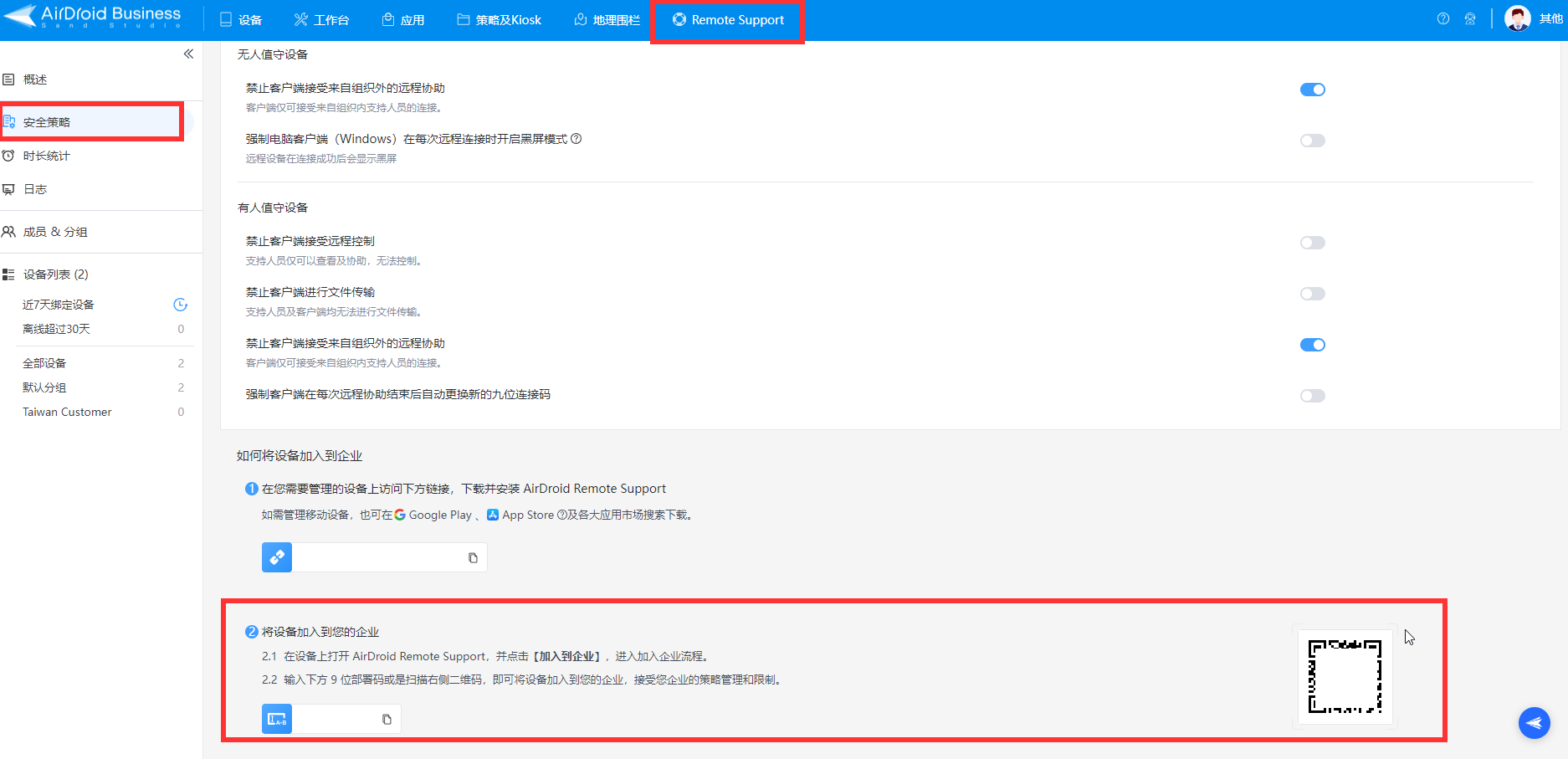Screen dimensions: 1568x759
Task: Click the blue download link icon
Action: [x=277, y=557]
